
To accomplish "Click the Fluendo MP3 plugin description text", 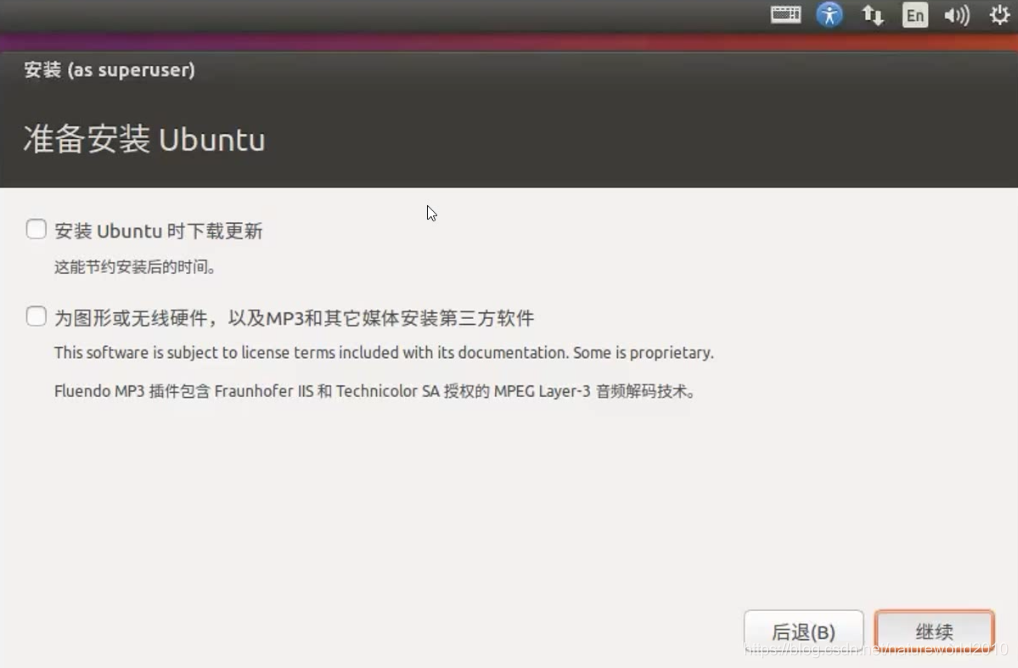I will (375, 391).
